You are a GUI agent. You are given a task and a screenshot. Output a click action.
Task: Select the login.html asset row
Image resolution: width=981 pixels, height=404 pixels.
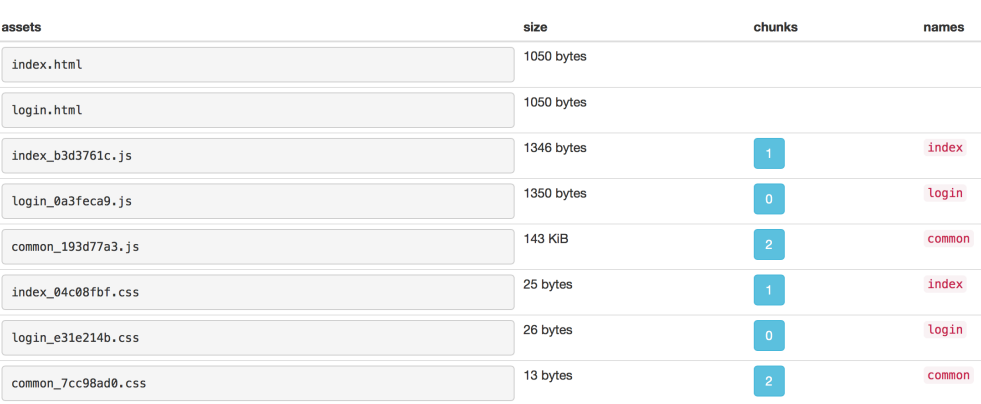258,110
